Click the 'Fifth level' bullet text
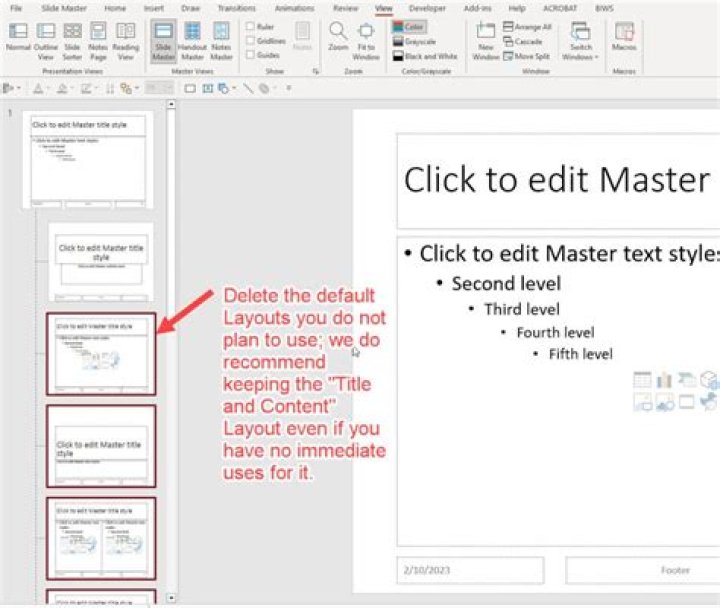 click(580, 354)
